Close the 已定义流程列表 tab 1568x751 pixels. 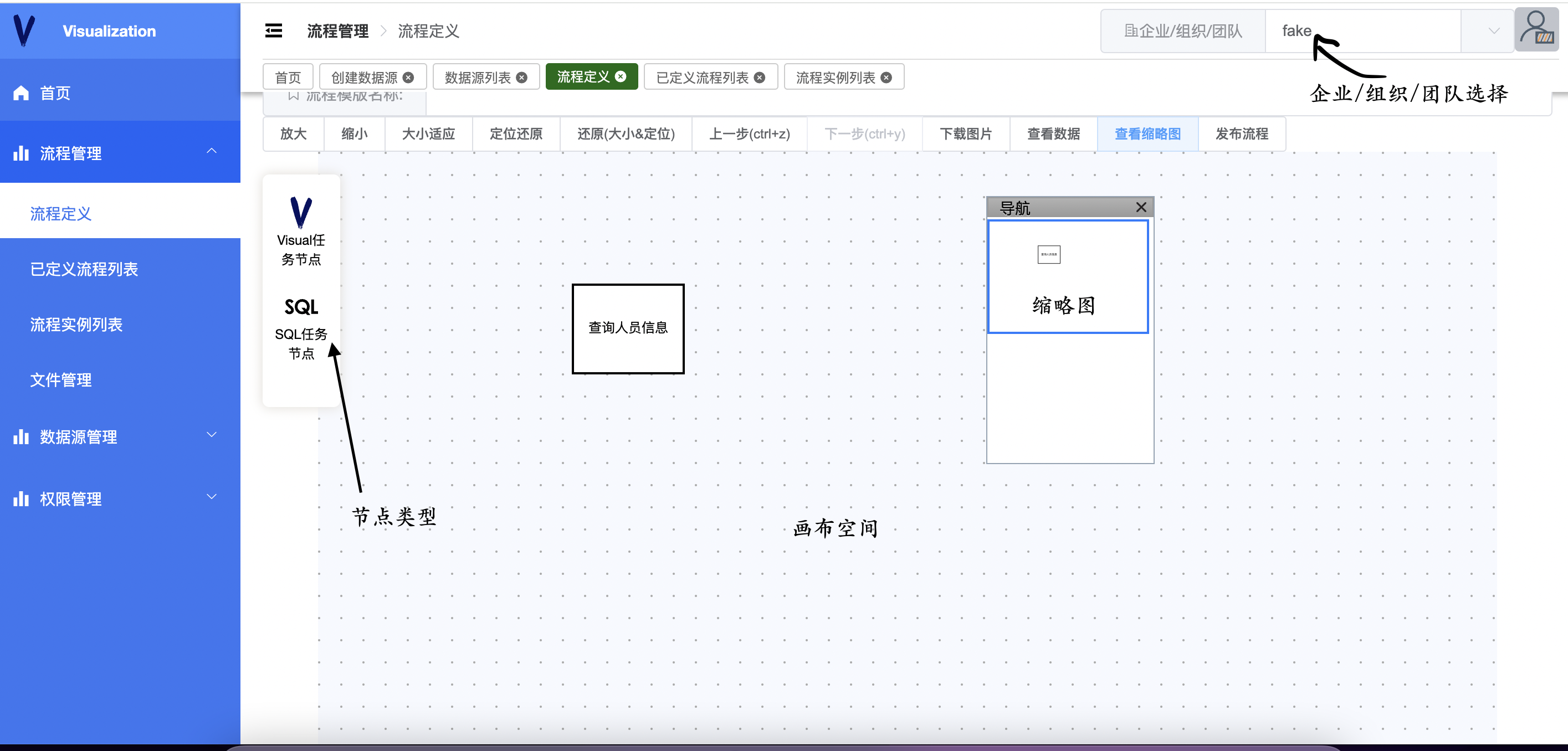[760, 78]
